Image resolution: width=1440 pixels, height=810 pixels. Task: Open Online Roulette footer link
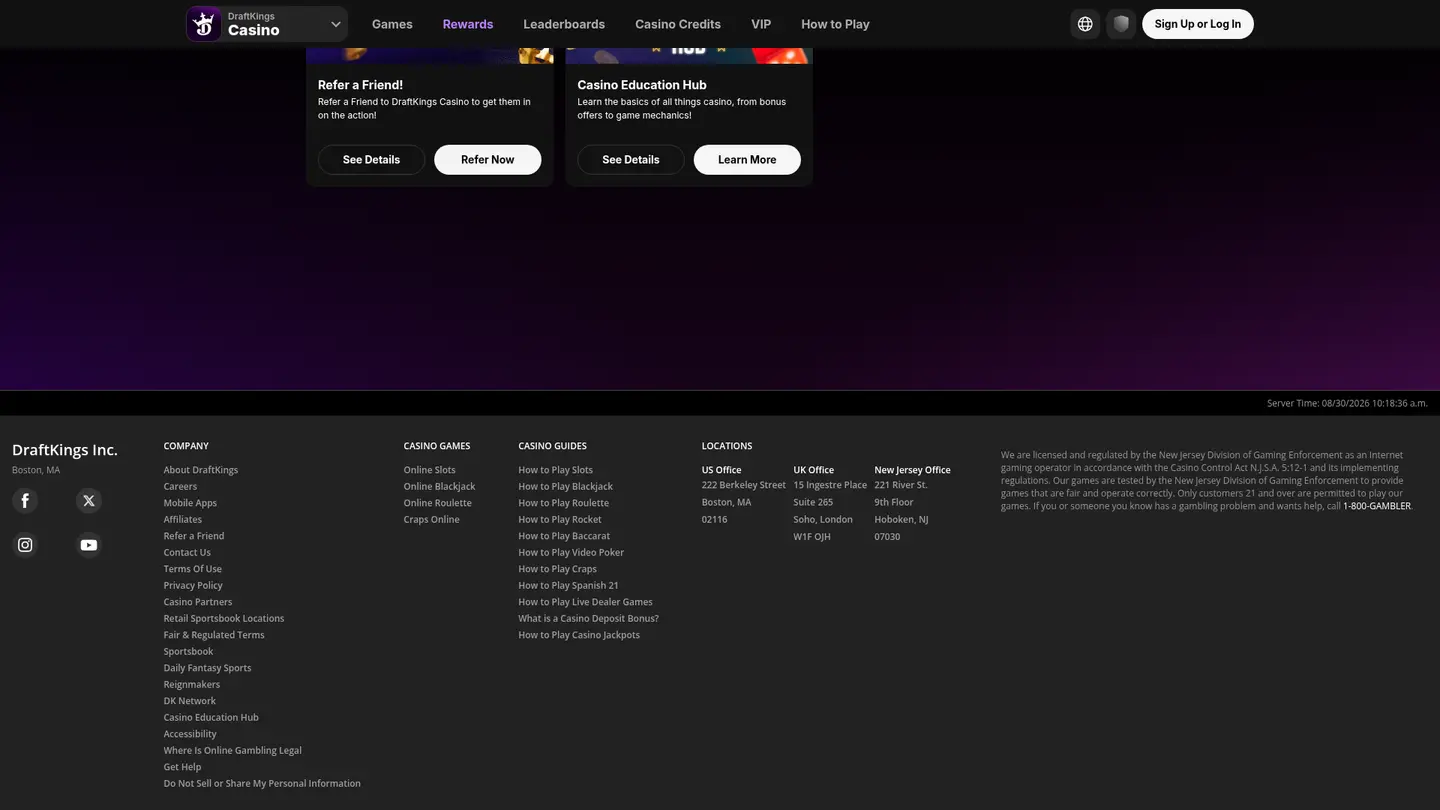click(x=438, y=503)
